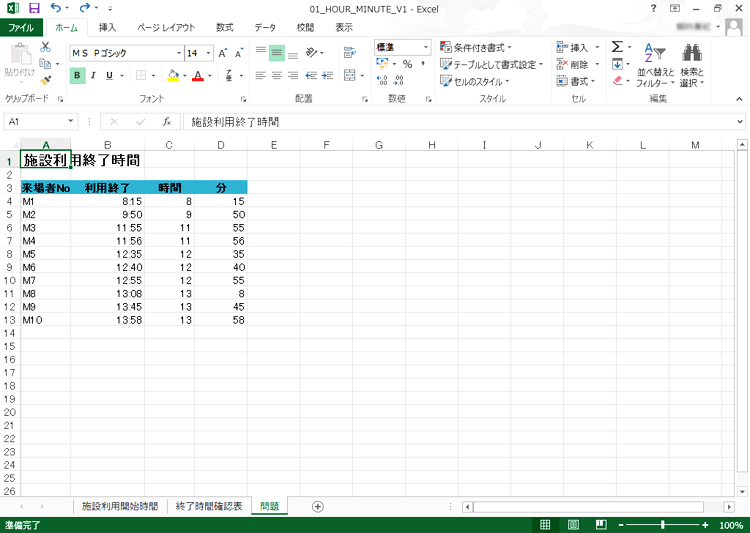This screenshot has width=750, height=533.
Task: Switch to Page Layout view
Action: tap(573, 525)
